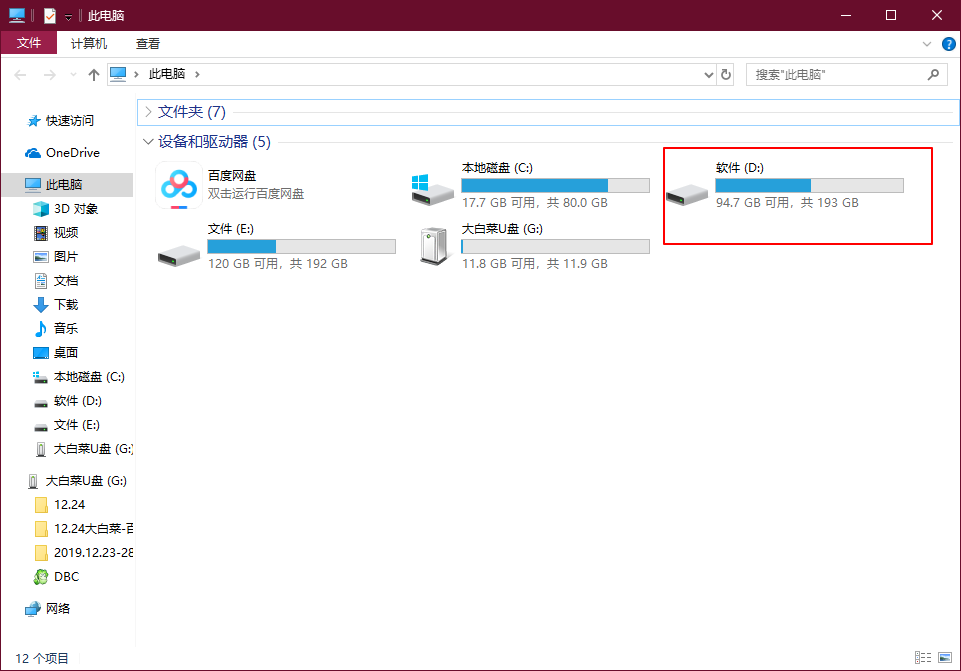Screen dimensions: 961x671
Task: Expand the ribbon with chevron
Action: [927, 44]
